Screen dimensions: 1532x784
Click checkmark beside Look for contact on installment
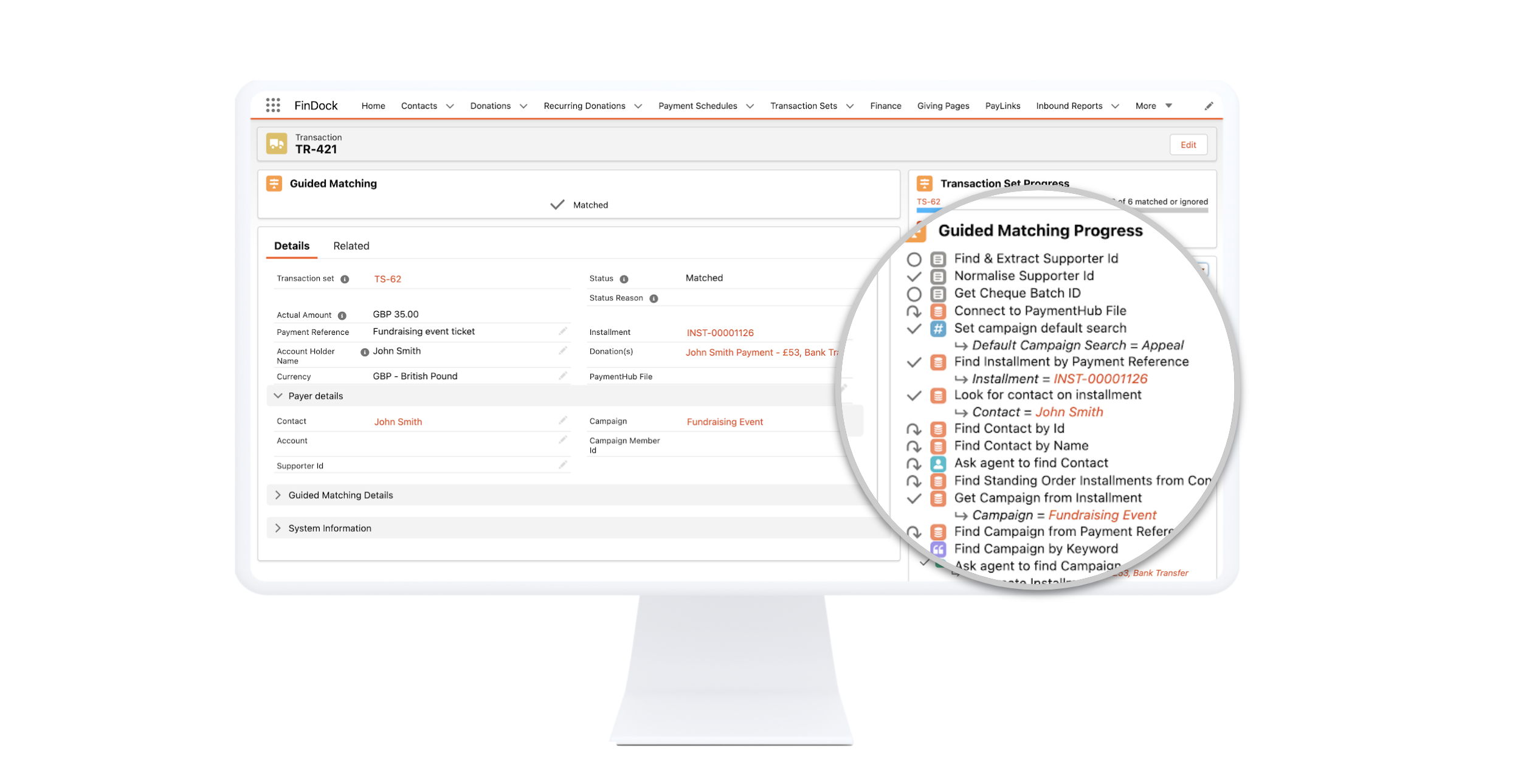(x=914, y=396)
